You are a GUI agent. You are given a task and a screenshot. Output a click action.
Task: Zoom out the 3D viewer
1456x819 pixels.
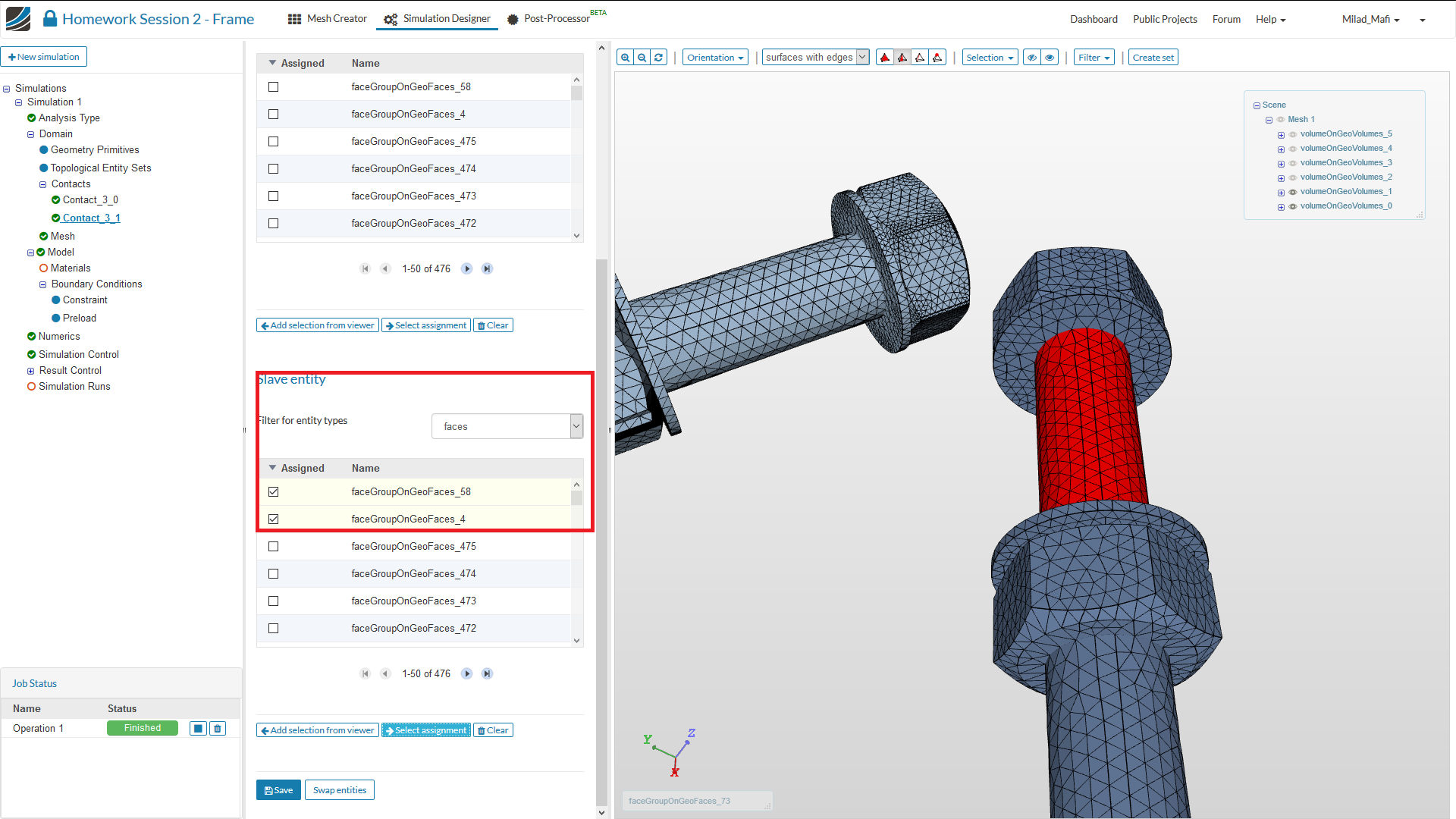pyautogui.click(x=642, y=58)
